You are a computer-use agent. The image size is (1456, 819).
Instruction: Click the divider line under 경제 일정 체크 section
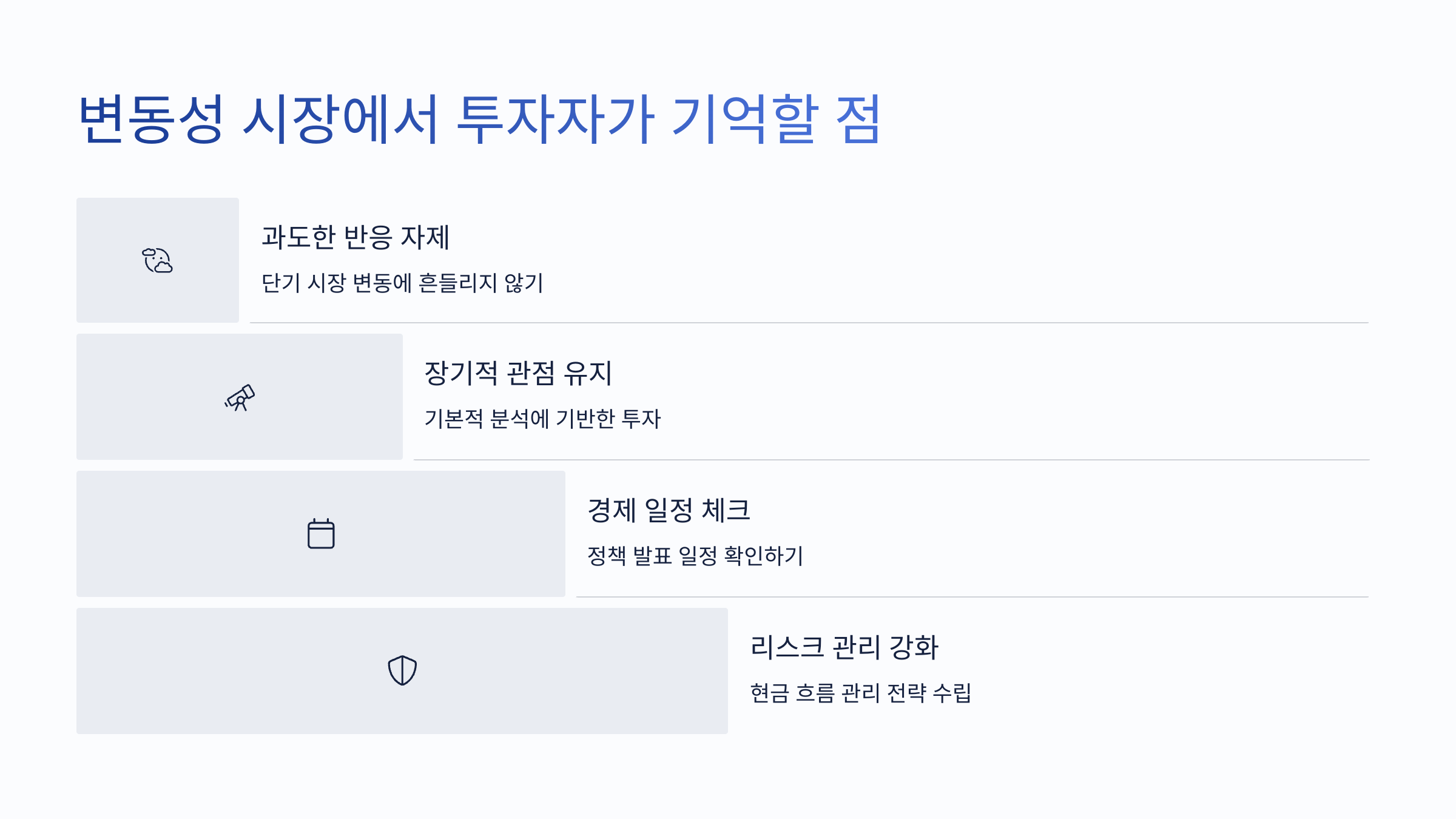click(x=972, y=597)
